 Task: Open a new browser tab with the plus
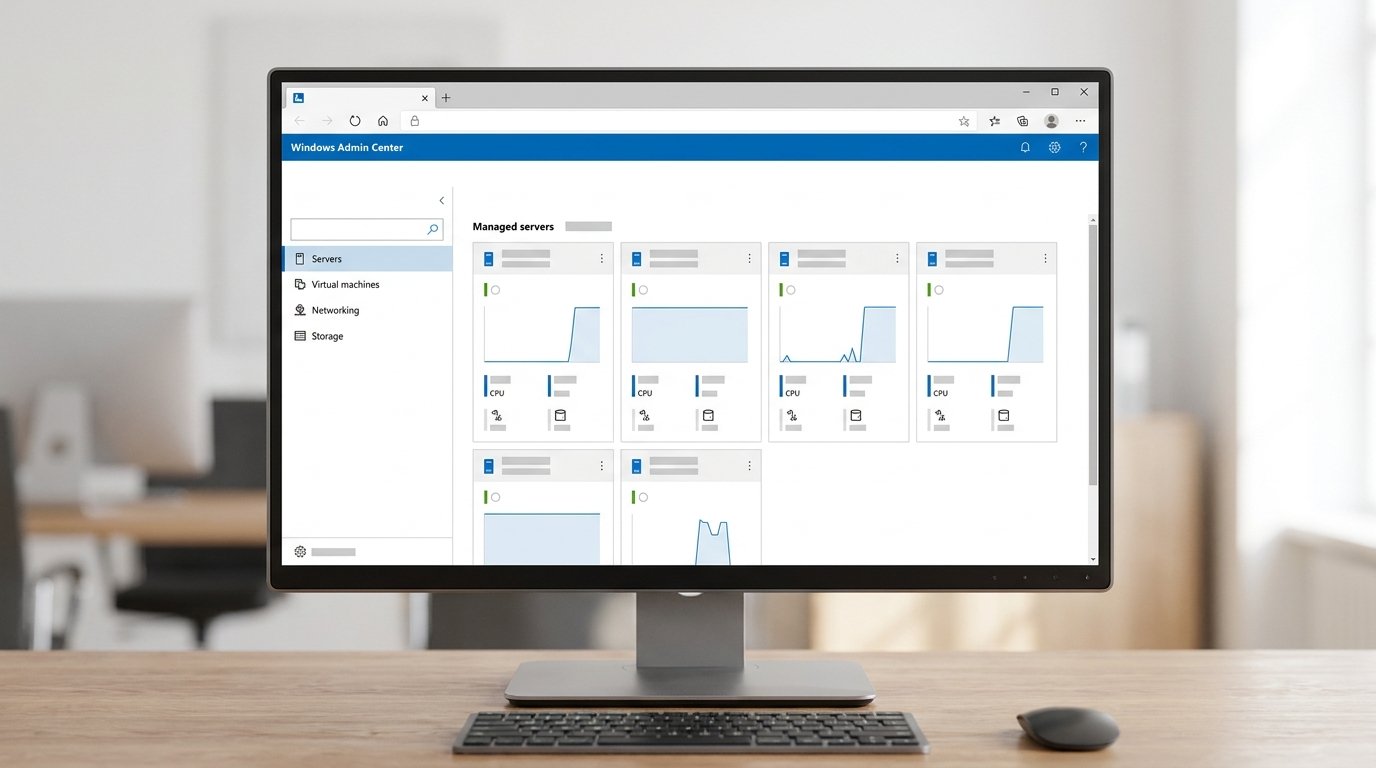tap(446, 98)
